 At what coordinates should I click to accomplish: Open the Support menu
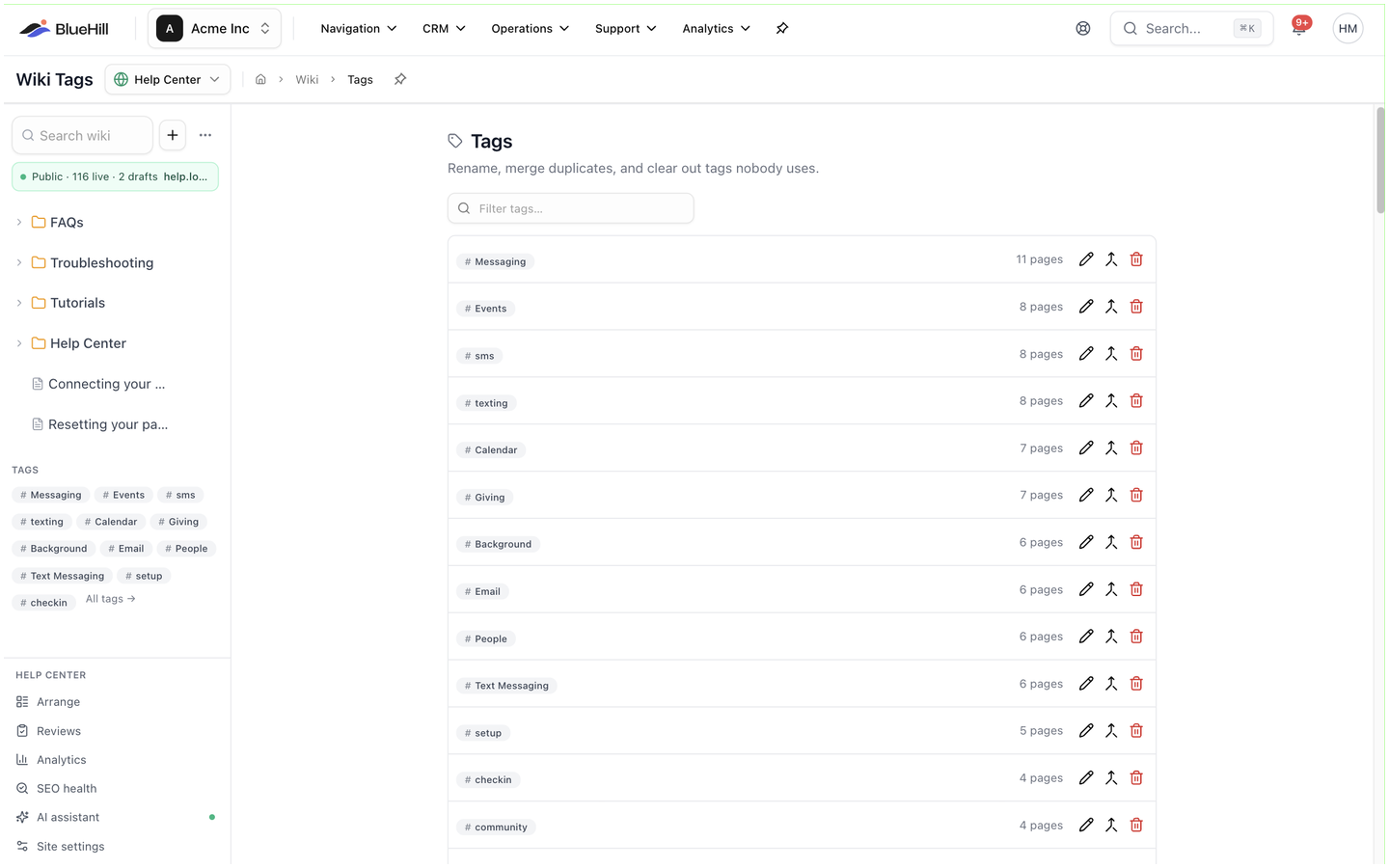click(x=625, y=29)
